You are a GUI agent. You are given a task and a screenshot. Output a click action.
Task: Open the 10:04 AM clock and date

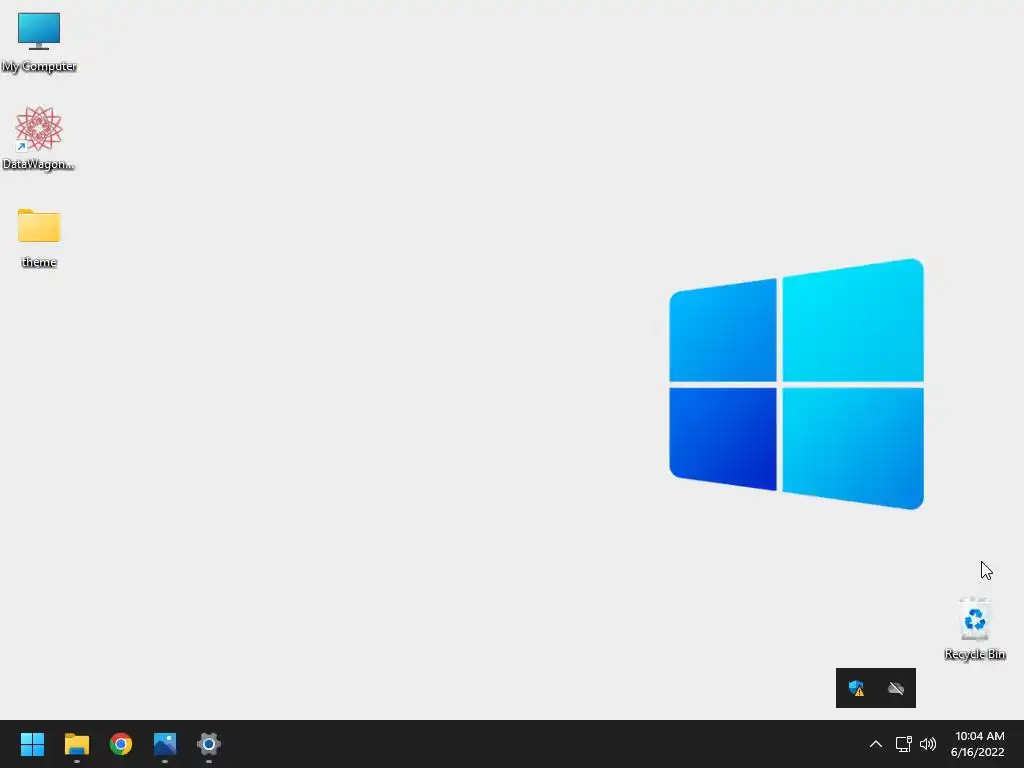978,744
